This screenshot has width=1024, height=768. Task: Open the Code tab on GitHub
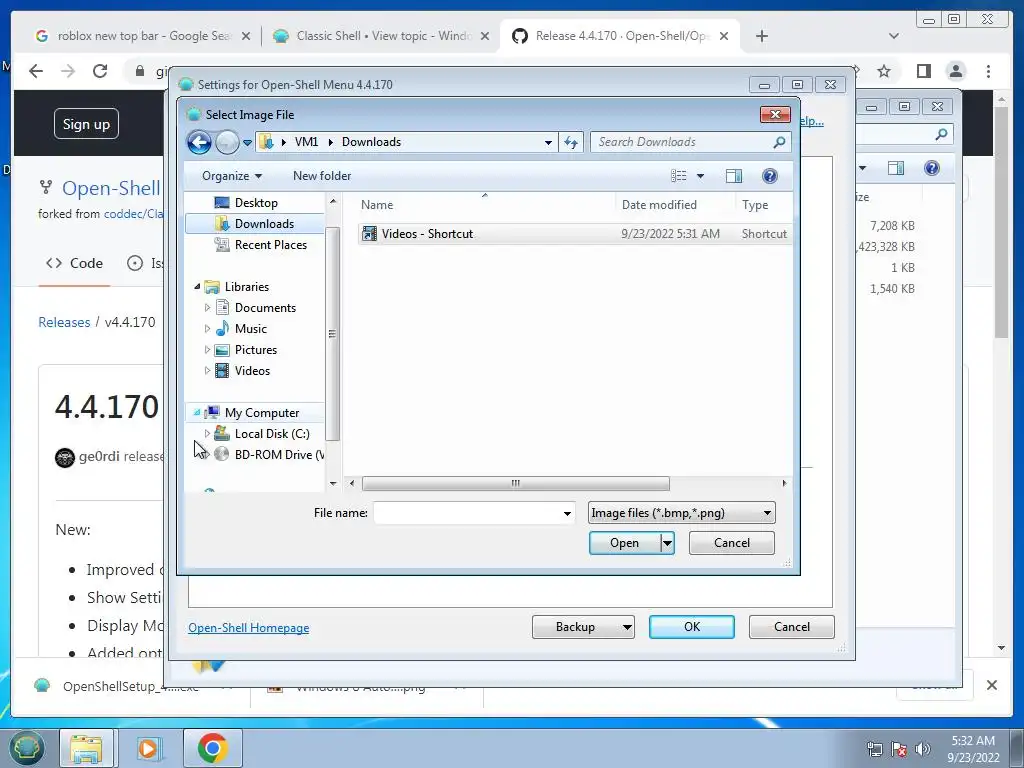pos(74,263)
